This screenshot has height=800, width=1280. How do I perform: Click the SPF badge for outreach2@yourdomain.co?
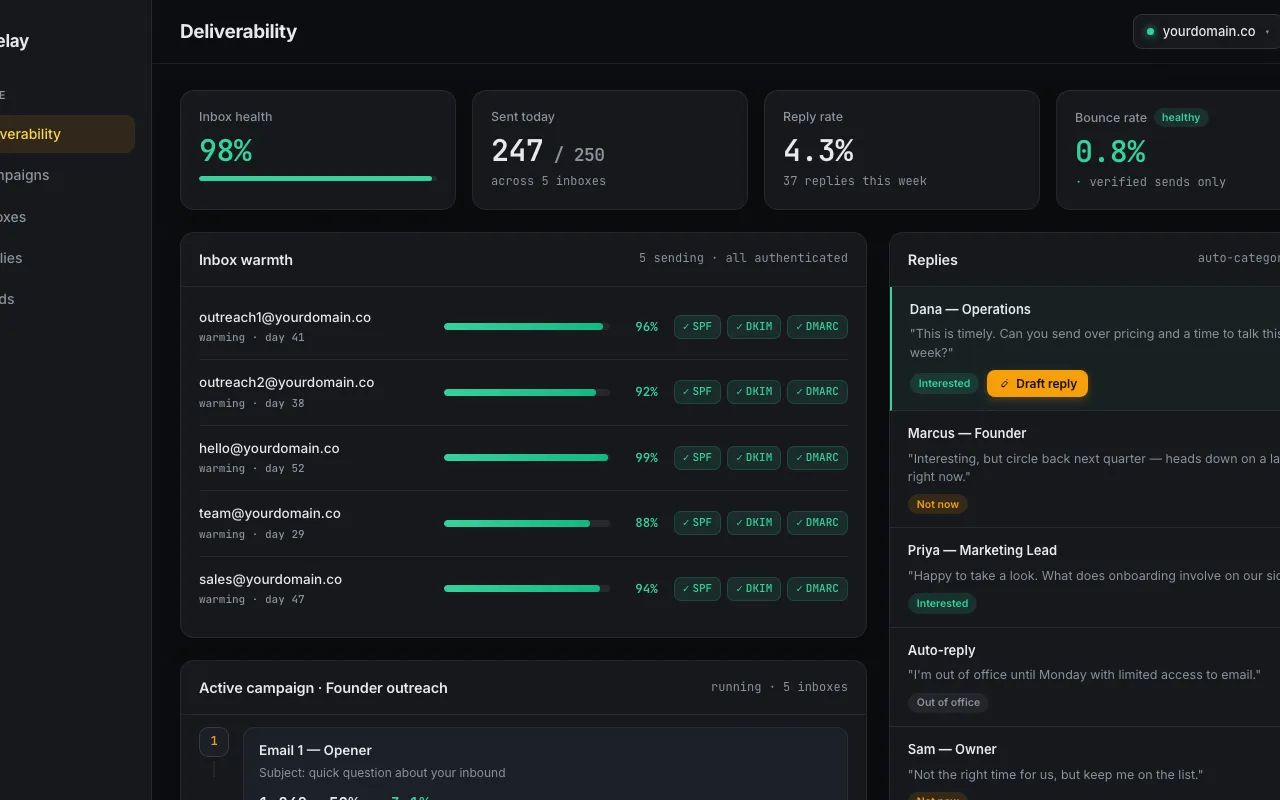(x=697, y=392)
